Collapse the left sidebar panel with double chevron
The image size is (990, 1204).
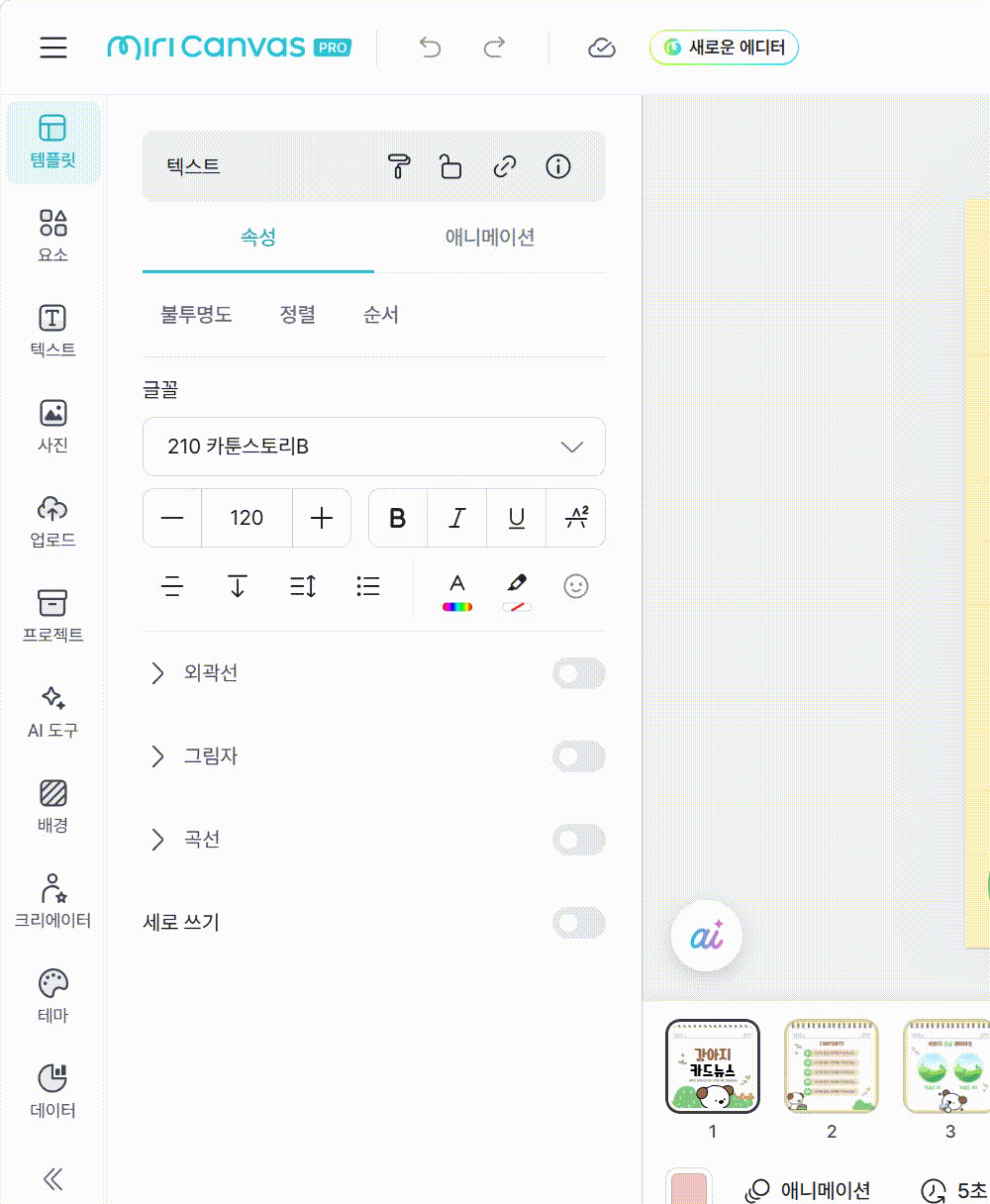(53, 1178)
